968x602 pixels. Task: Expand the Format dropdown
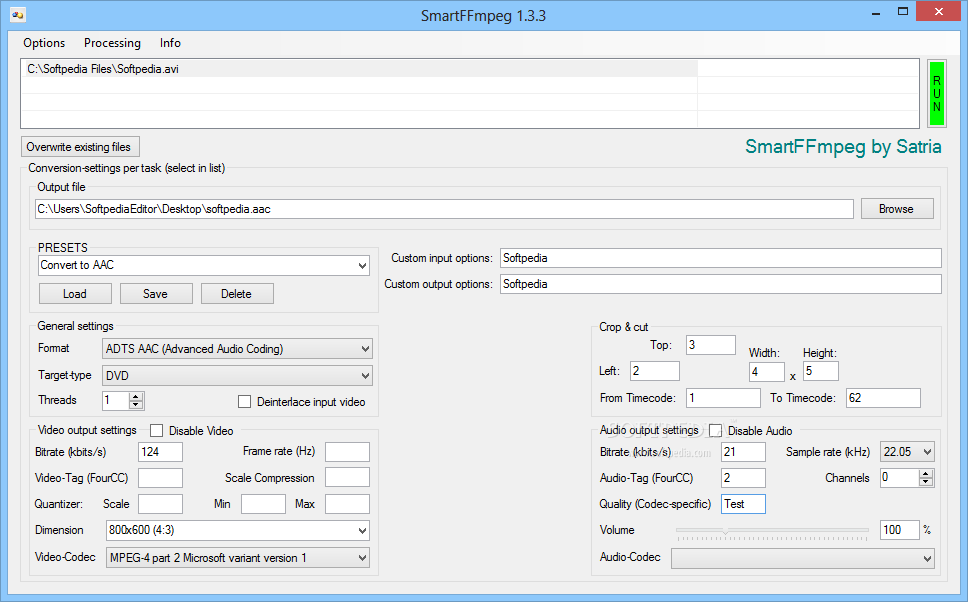point(365,349)
